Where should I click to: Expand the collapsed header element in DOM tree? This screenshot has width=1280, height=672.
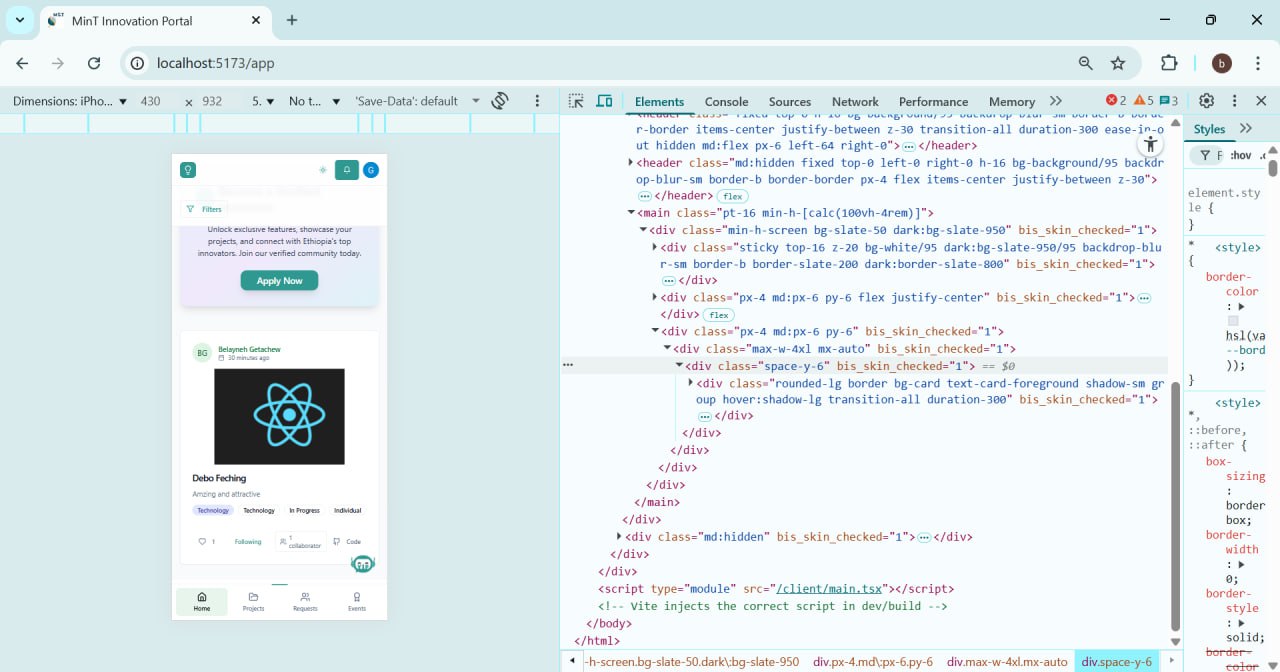[631, 162]
